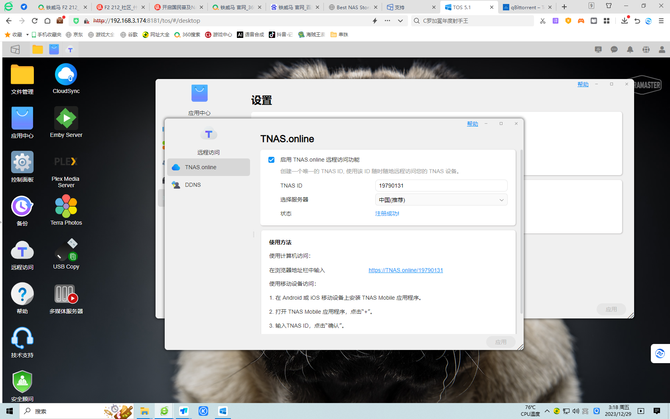This screenshot has height=419, width=670.
Task: Switch to the 支持 browser tab
Action: pos(411,7)
